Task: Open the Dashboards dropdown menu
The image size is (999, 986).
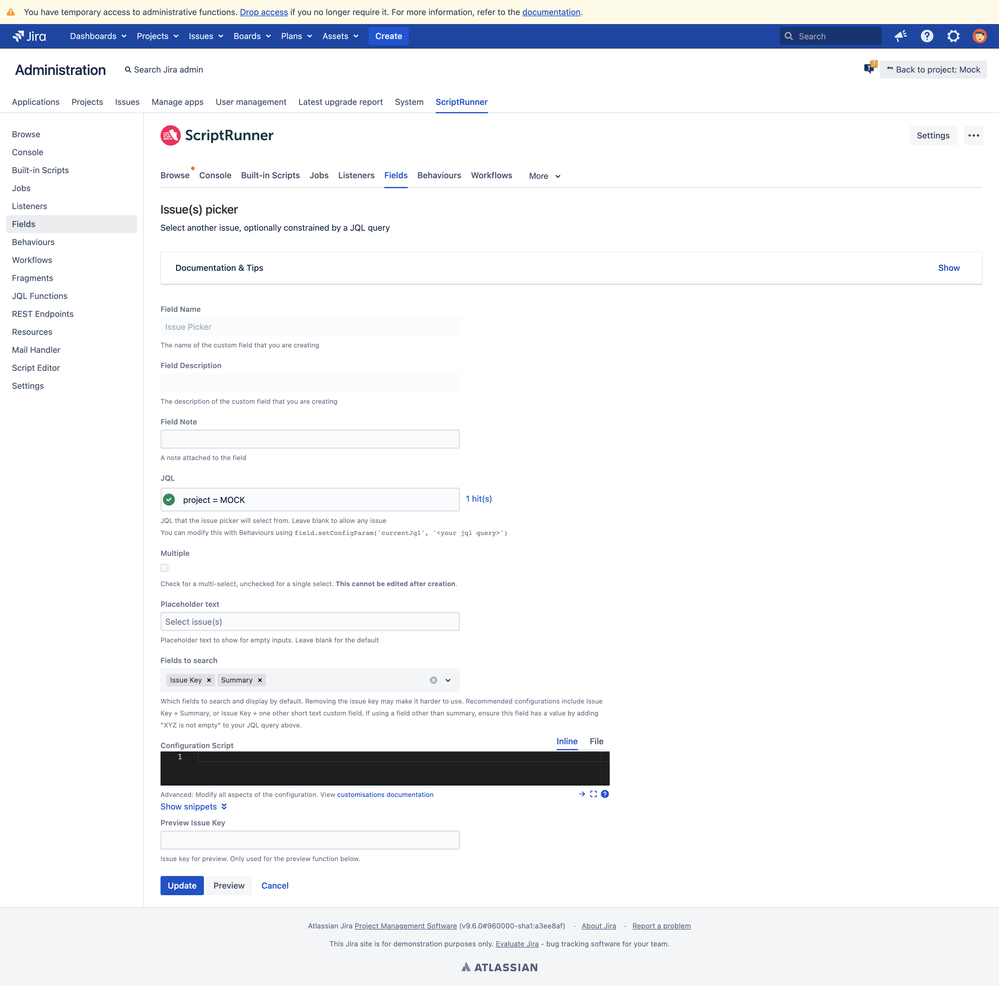Action: pos(98,36)
